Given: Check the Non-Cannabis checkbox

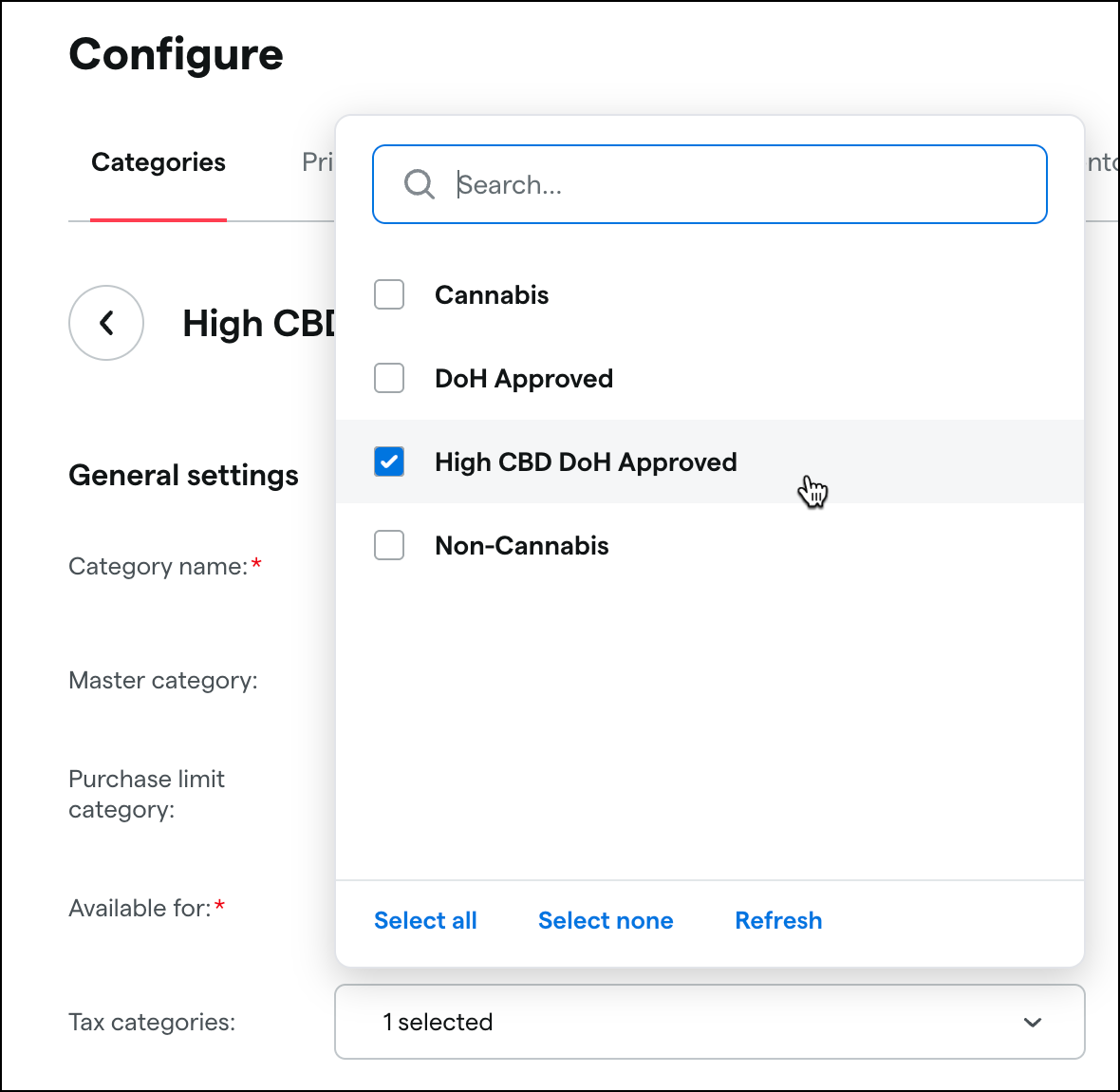Looking at the screenshot, I should click(389, 545).
